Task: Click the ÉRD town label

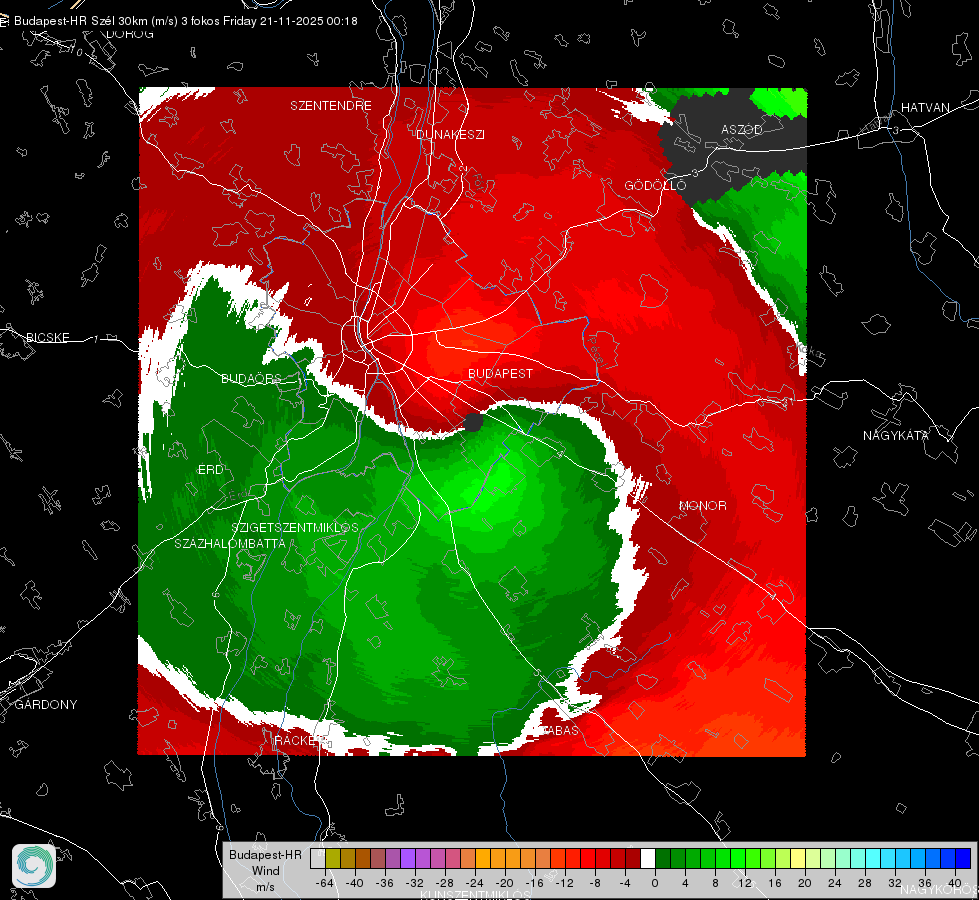Action: pos(210,469)
